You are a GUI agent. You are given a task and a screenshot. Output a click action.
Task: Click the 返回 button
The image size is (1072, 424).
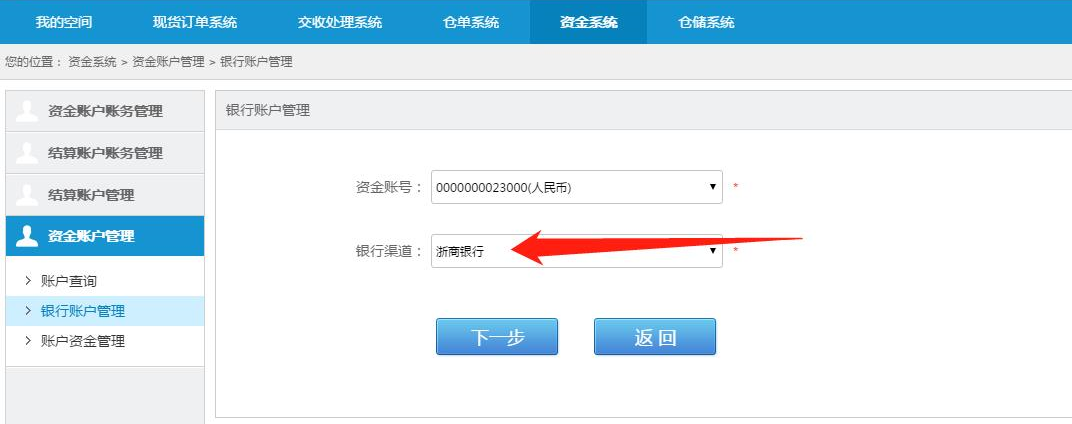click(655, 336)
